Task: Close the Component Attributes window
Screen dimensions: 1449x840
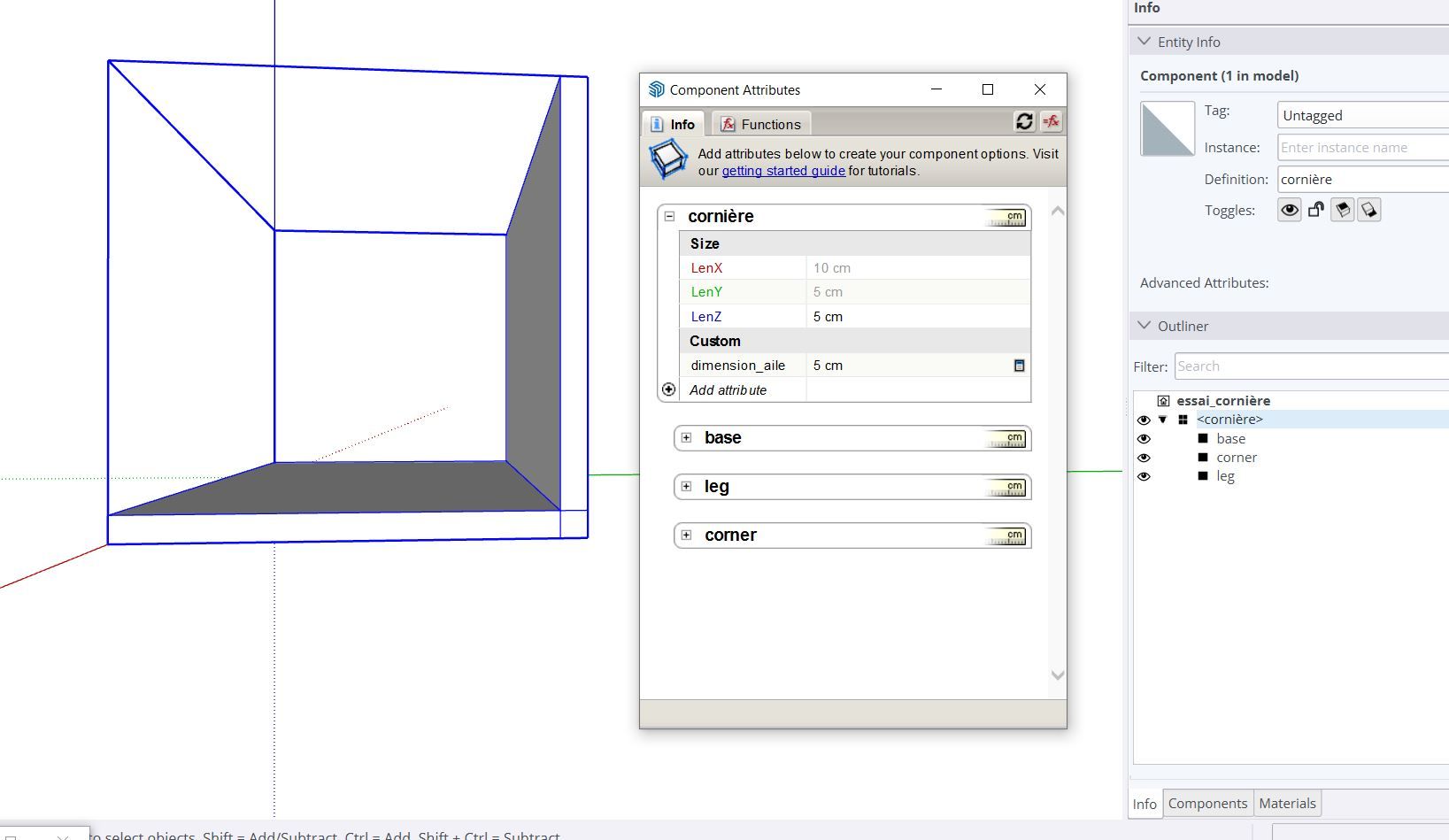Action: click(x=1040, y=89)
